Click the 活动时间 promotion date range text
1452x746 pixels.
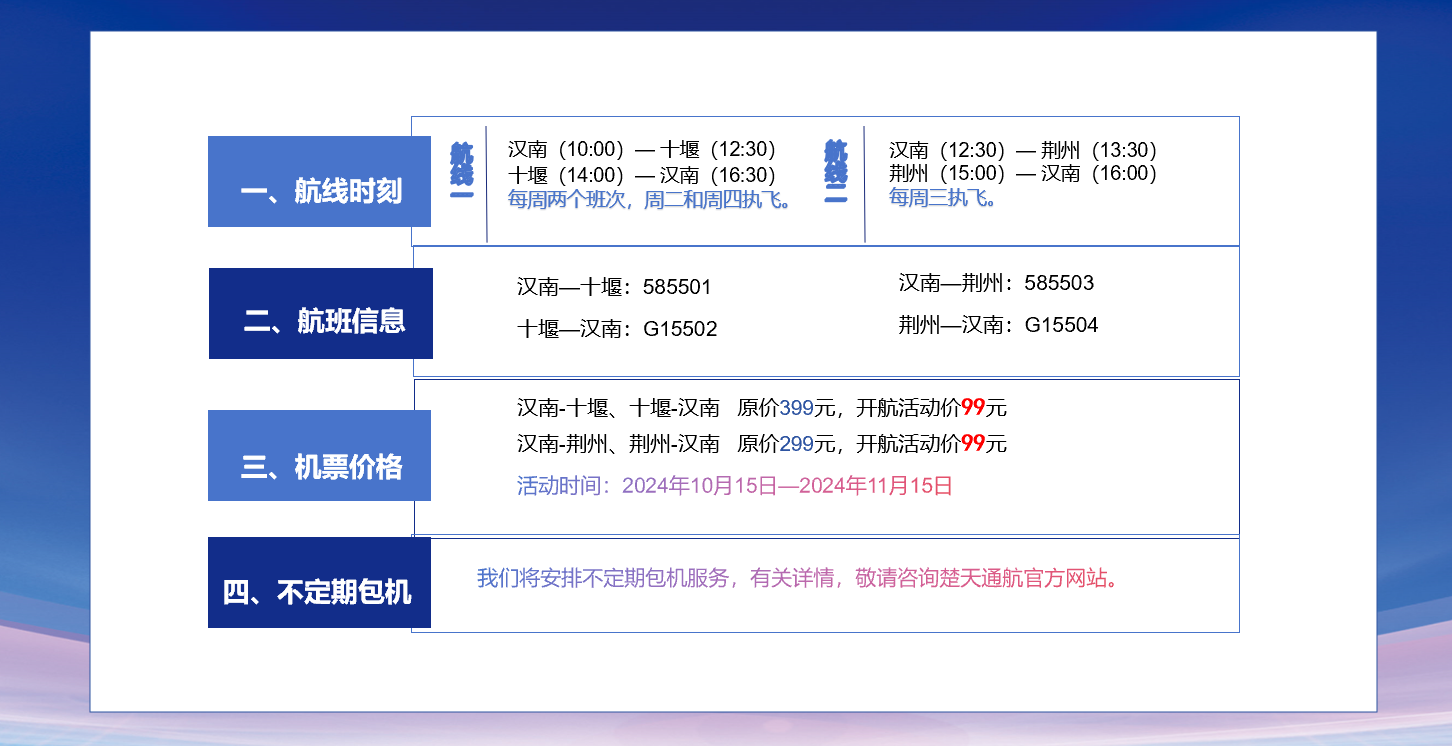tap(735, 487)
